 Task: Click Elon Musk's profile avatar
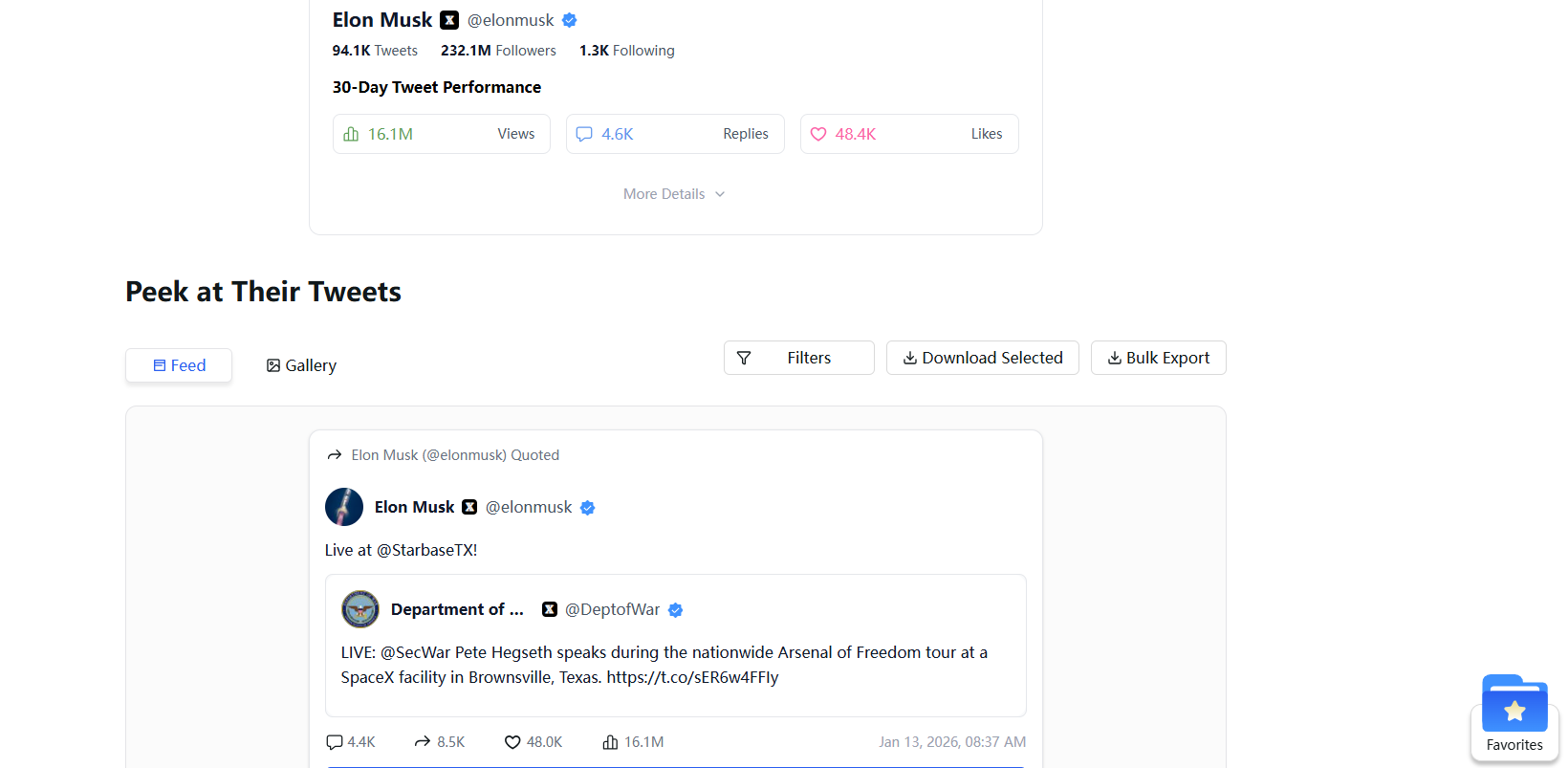pyautogui.click(x=344, y=507)
